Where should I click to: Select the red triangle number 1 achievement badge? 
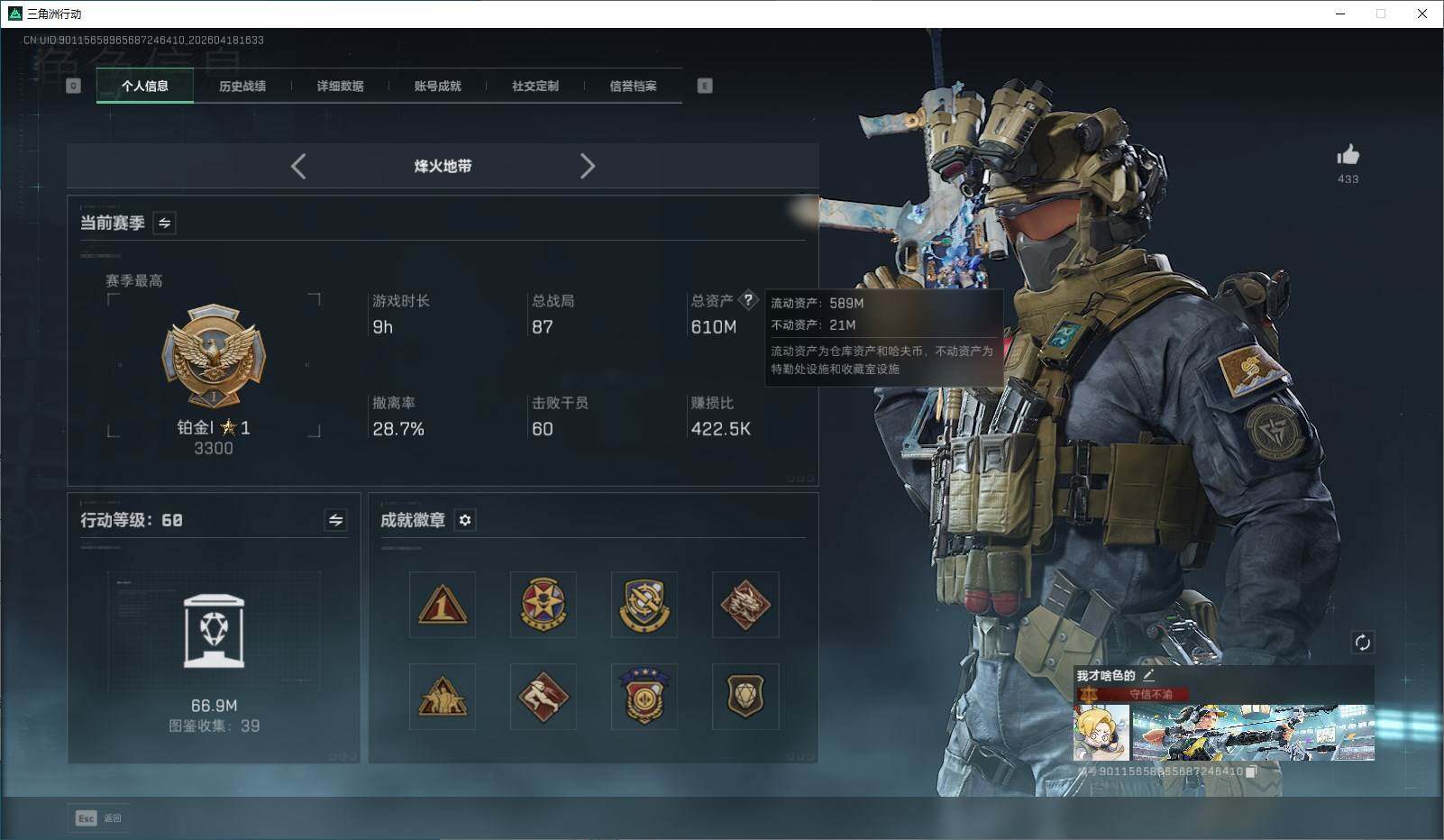442,605
